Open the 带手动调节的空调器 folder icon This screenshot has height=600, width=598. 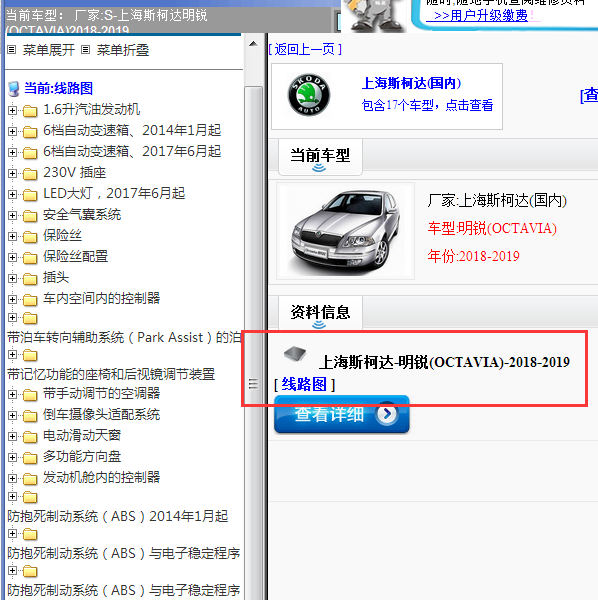click(30, 395)
